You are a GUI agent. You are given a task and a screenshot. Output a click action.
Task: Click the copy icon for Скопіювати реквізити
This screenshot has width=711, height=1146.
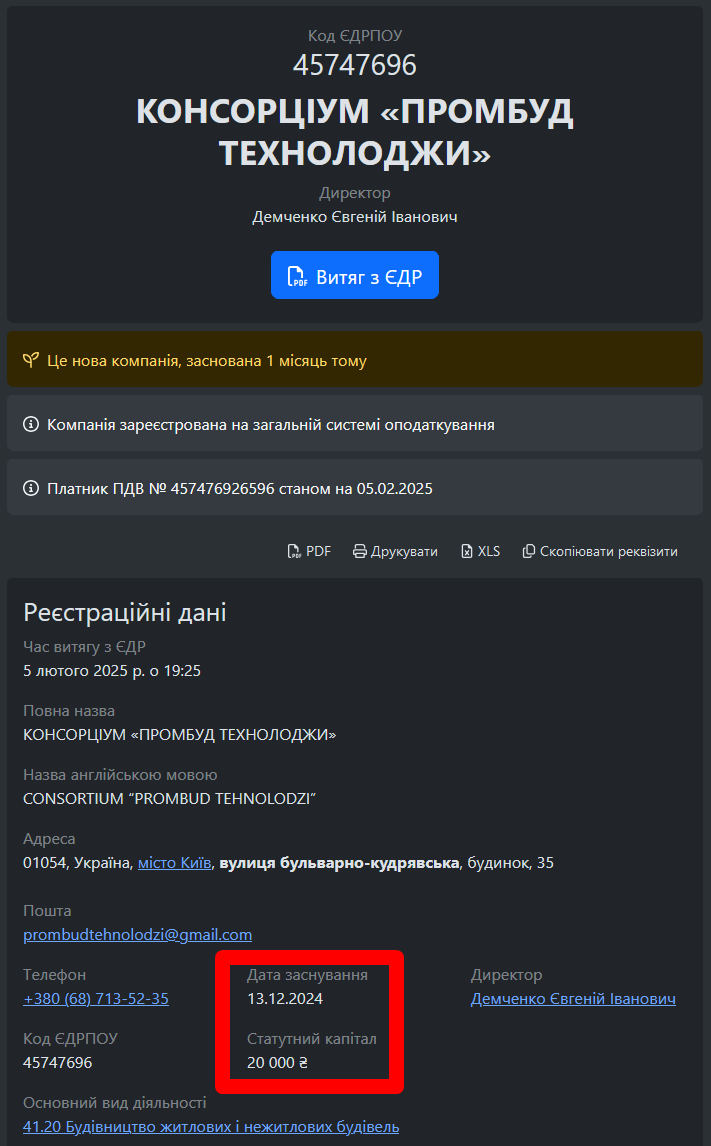click(529, 551)
